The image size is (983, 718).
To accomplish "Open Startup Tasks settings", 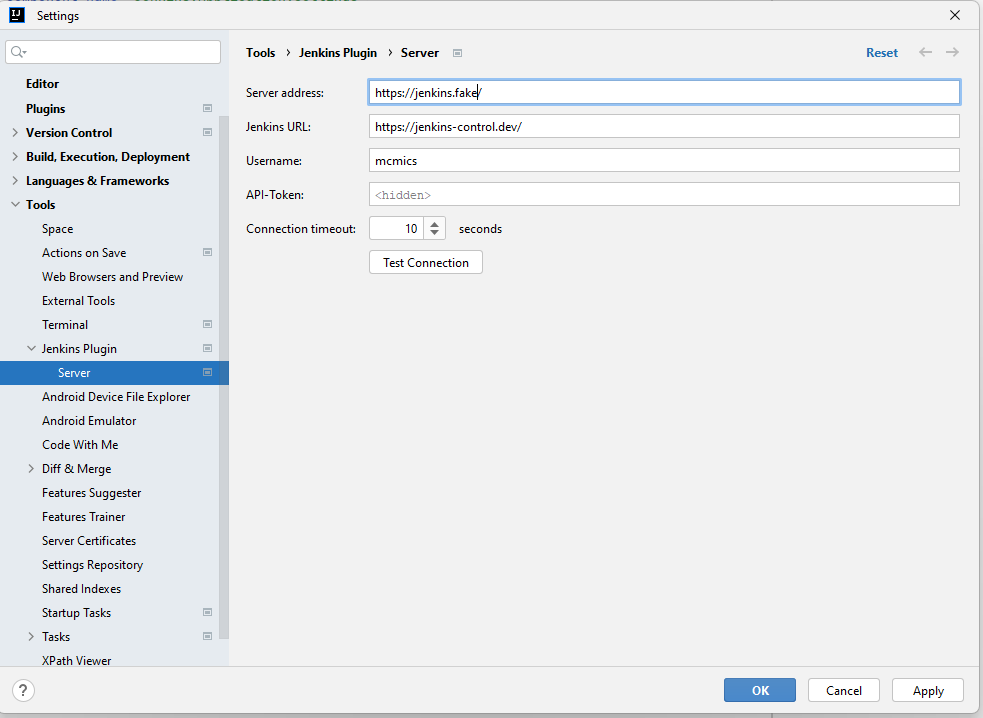I will [76, 613].
